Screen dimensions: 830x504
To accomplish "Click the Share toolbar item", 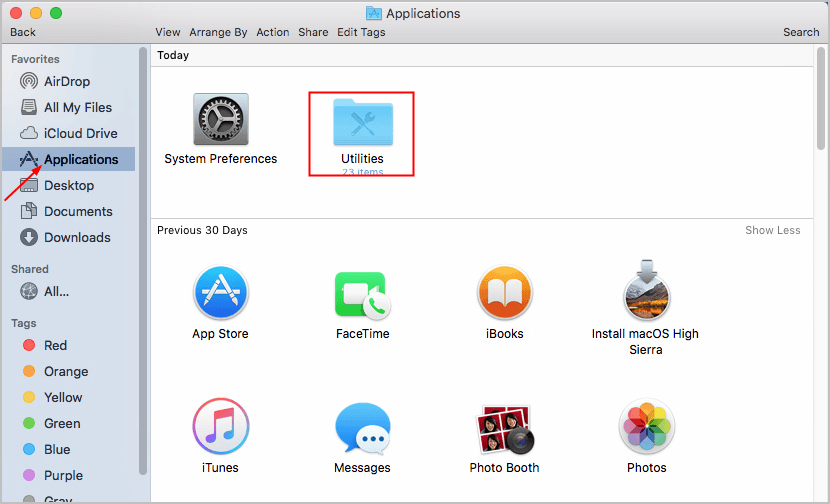I will [x=313, y=32].
